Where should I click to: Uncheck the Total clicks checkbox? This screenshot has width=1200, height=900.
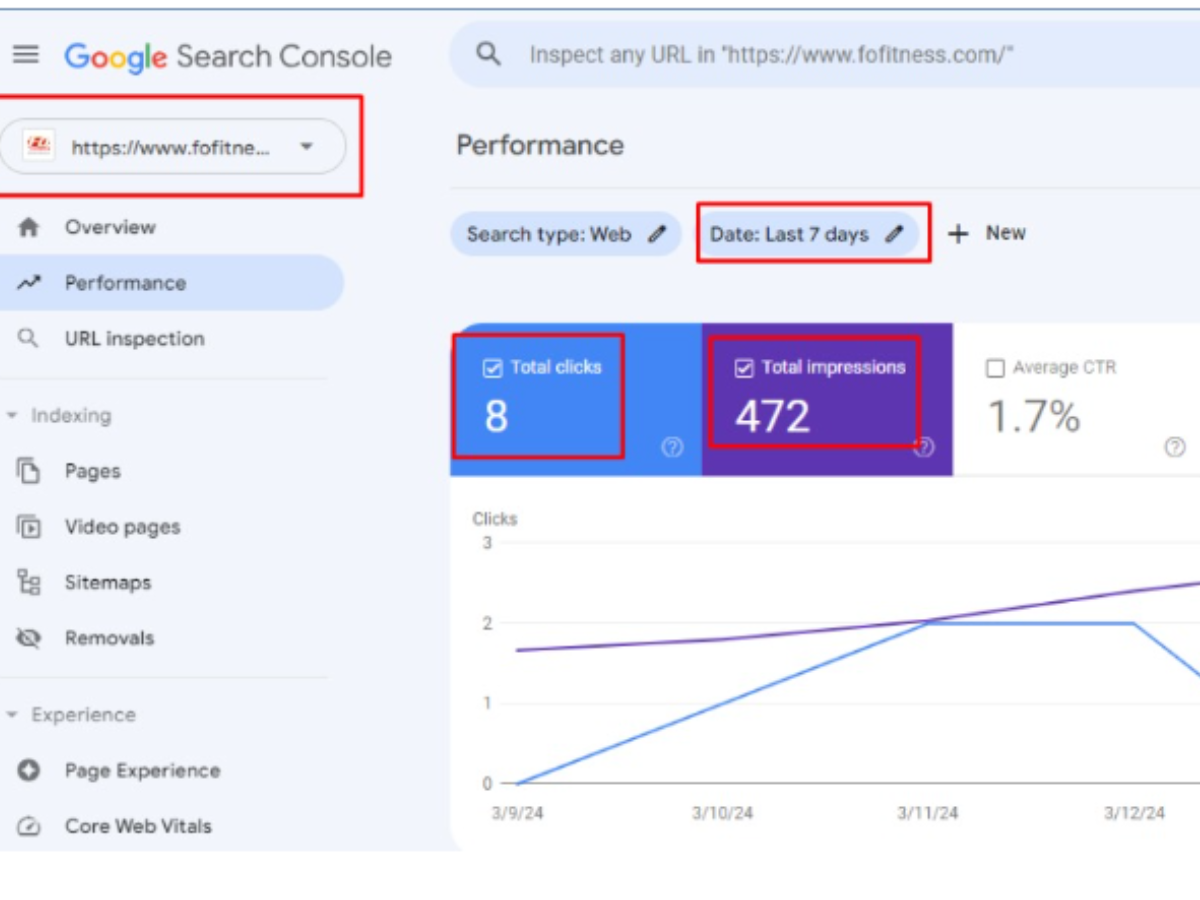point(492,368)
